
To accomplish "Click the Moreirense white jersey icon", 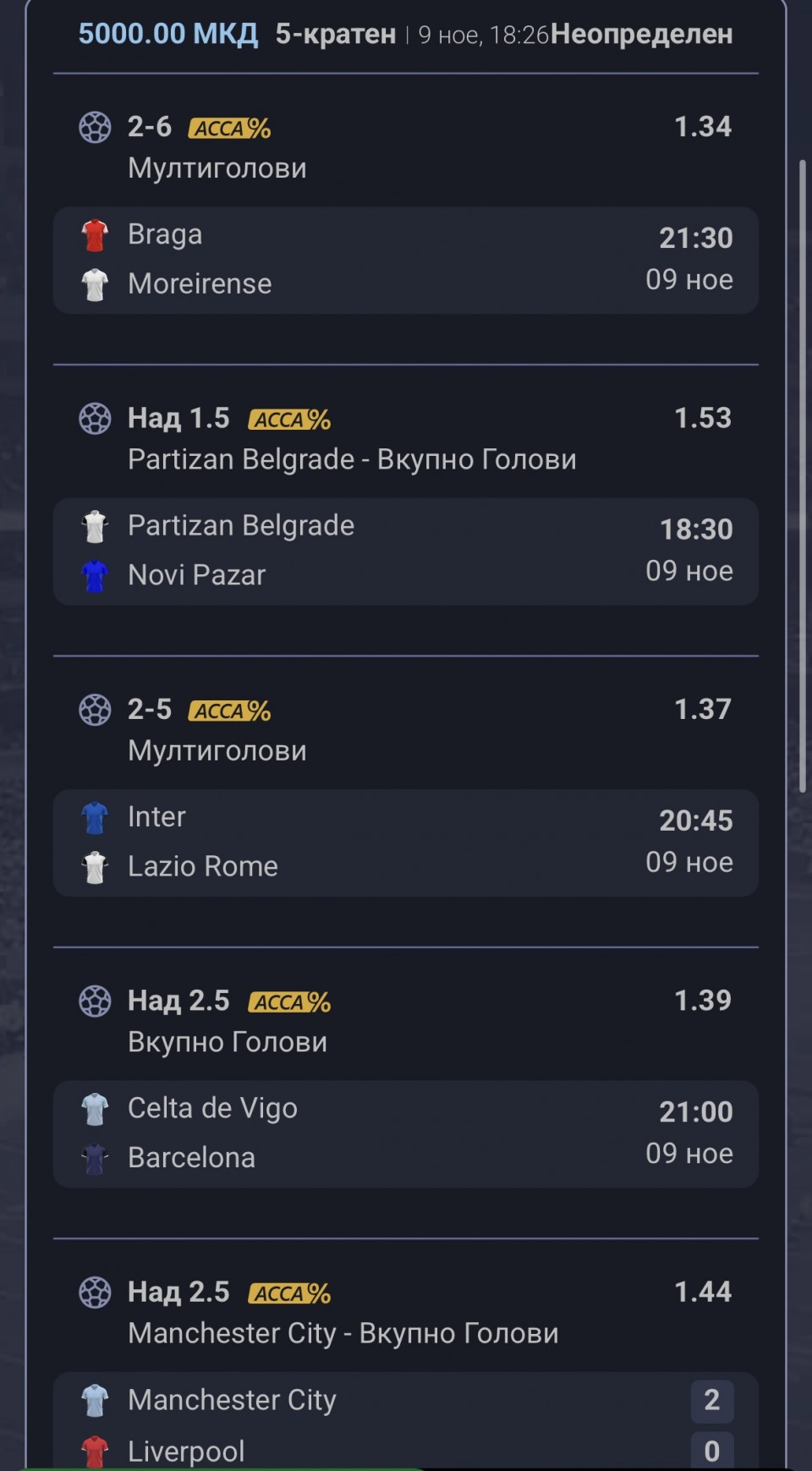I will [x=95, y=284].
